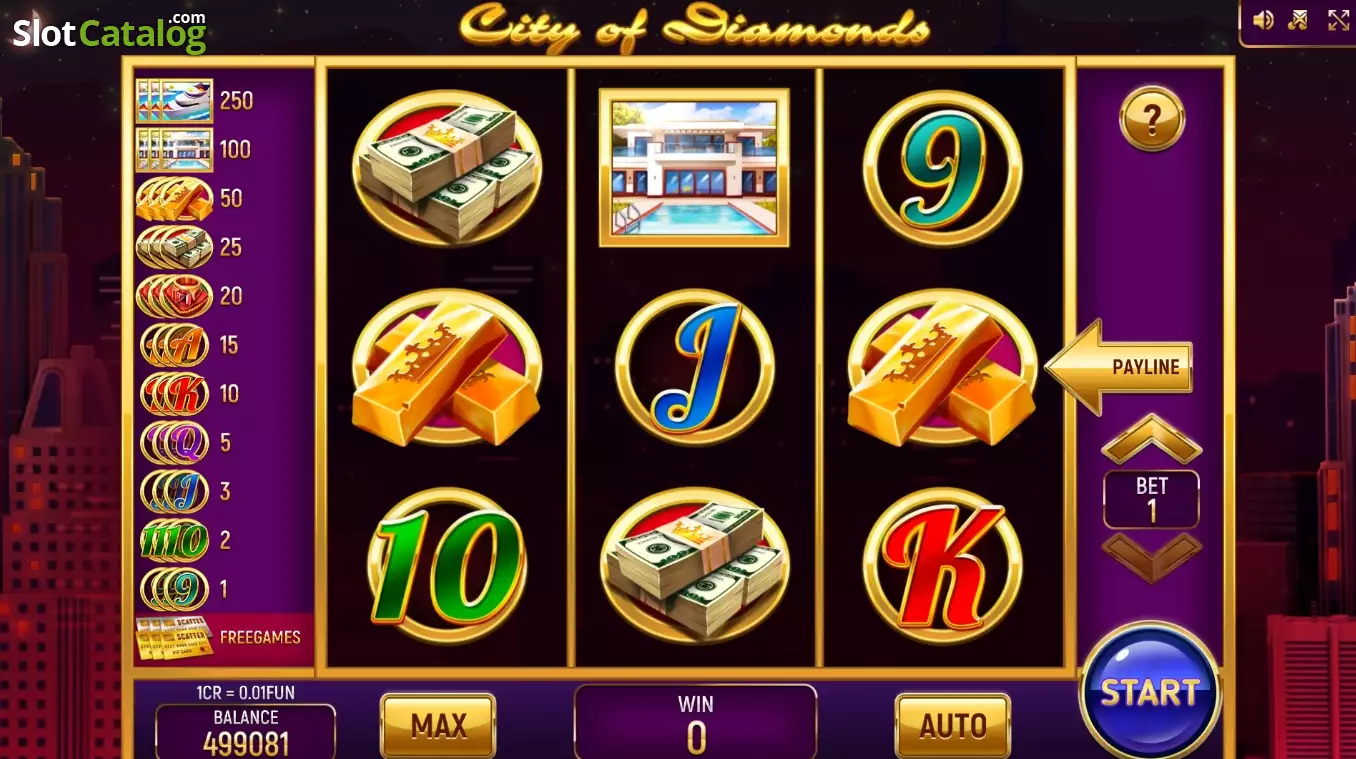This screenshot has width=1356, height=759.
Task: Toggle fullscreen mode with the arrows icon
Action: [x=1338, y=20]
